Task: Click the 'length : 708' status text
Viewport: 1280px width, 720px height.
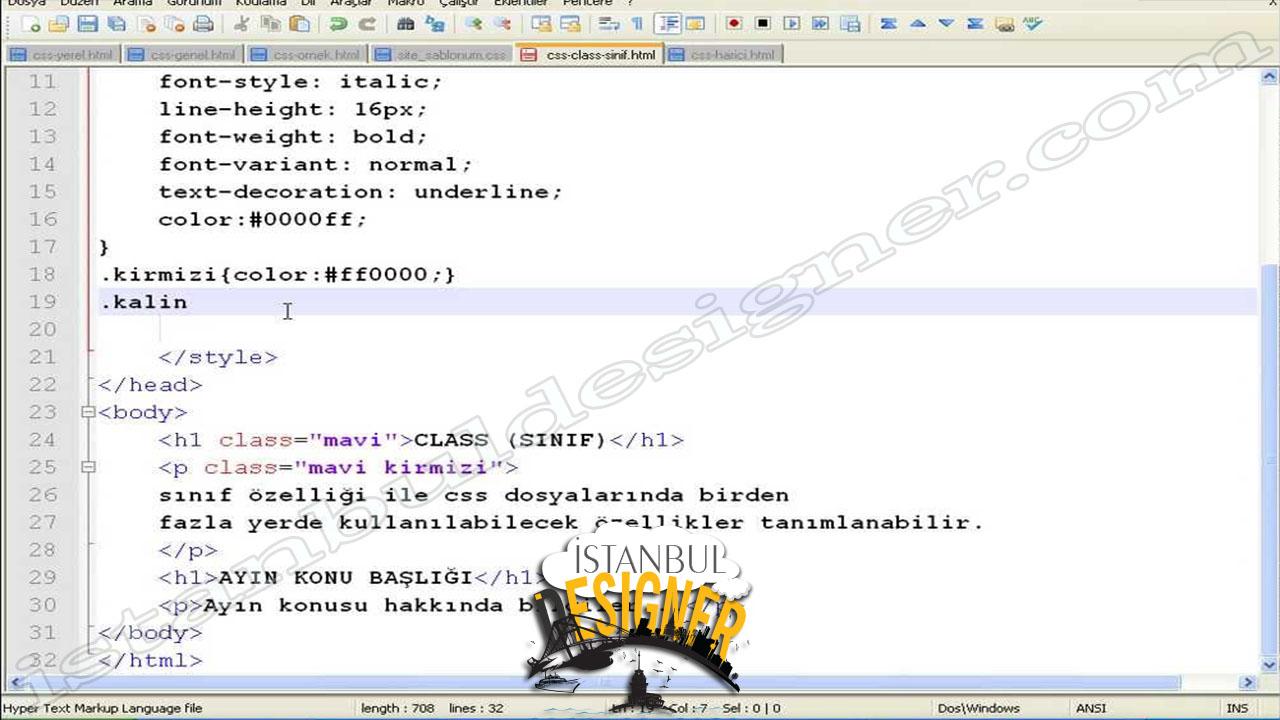Action: pyautogui.click(x=397, y=708)
